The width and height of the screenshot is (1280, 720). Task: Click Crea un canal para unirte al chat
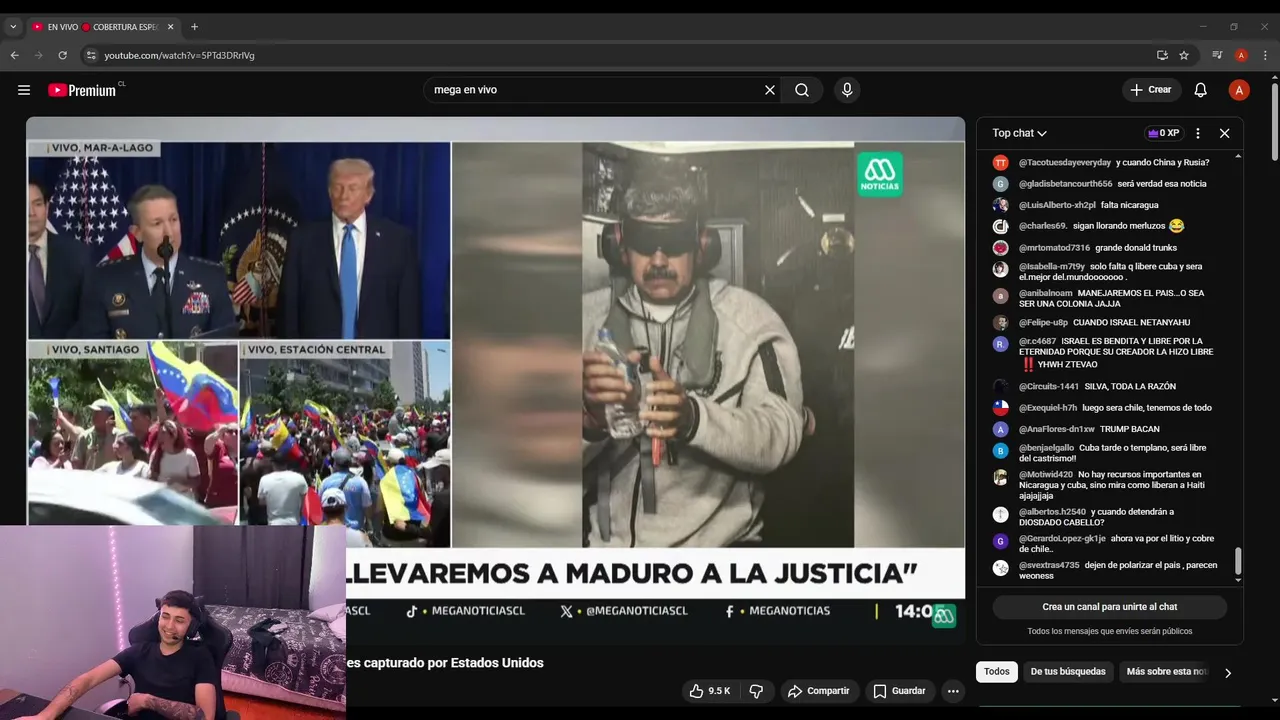(x=1109, y=607)
